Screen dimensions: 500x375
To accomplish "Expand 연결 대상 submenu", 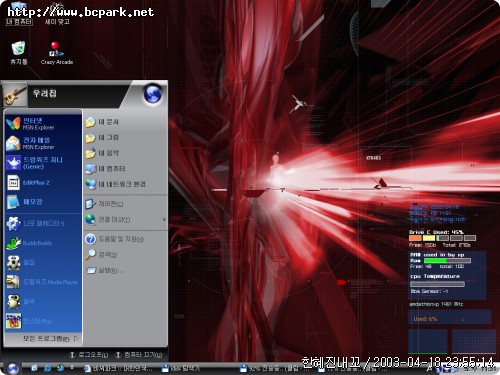I will point(125,219).
